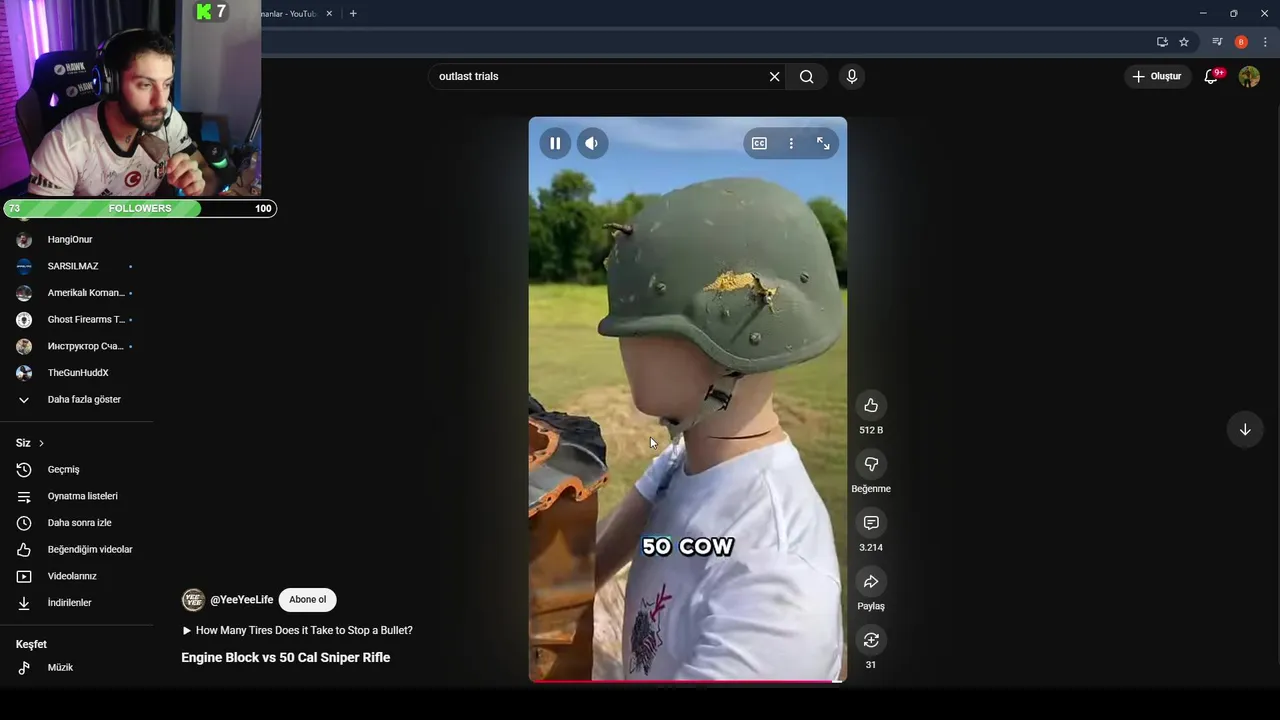
Task: Like the Short with thumbs up
Action: [871, 405]
